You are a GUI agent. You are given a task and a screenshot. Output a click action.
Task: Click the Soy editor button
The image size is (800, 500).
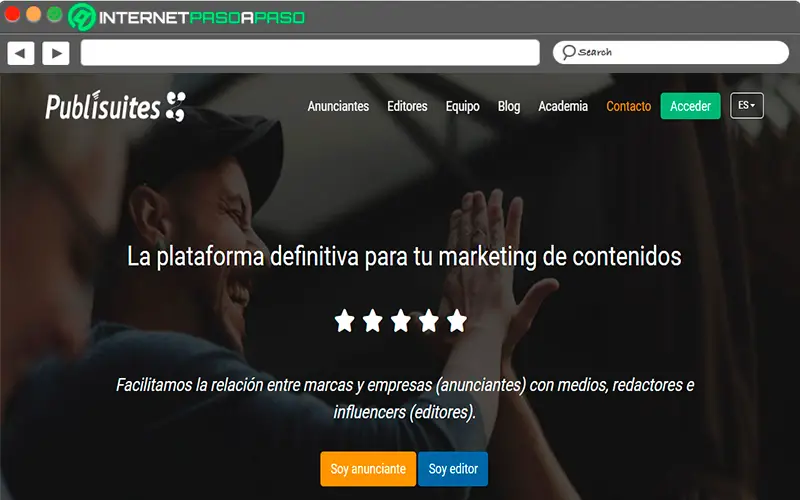pos(453,468)
